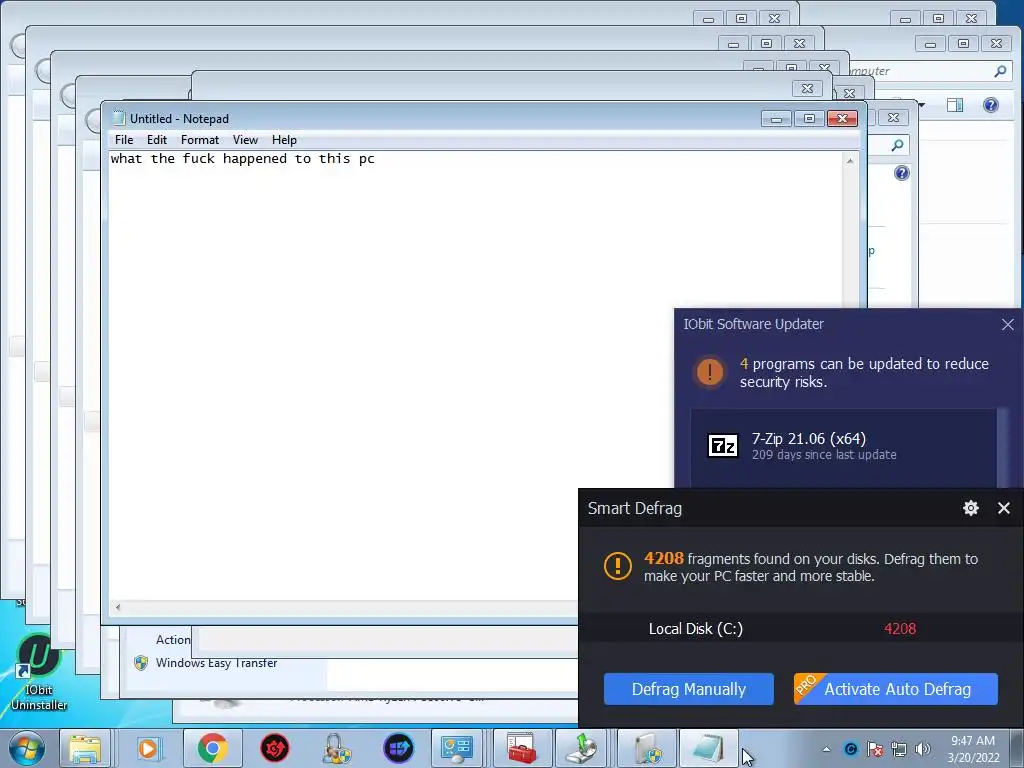The width and height of the screenshot is (1024, 768).
Task: Click the Defrag Manually button
Action: (688, 689)
